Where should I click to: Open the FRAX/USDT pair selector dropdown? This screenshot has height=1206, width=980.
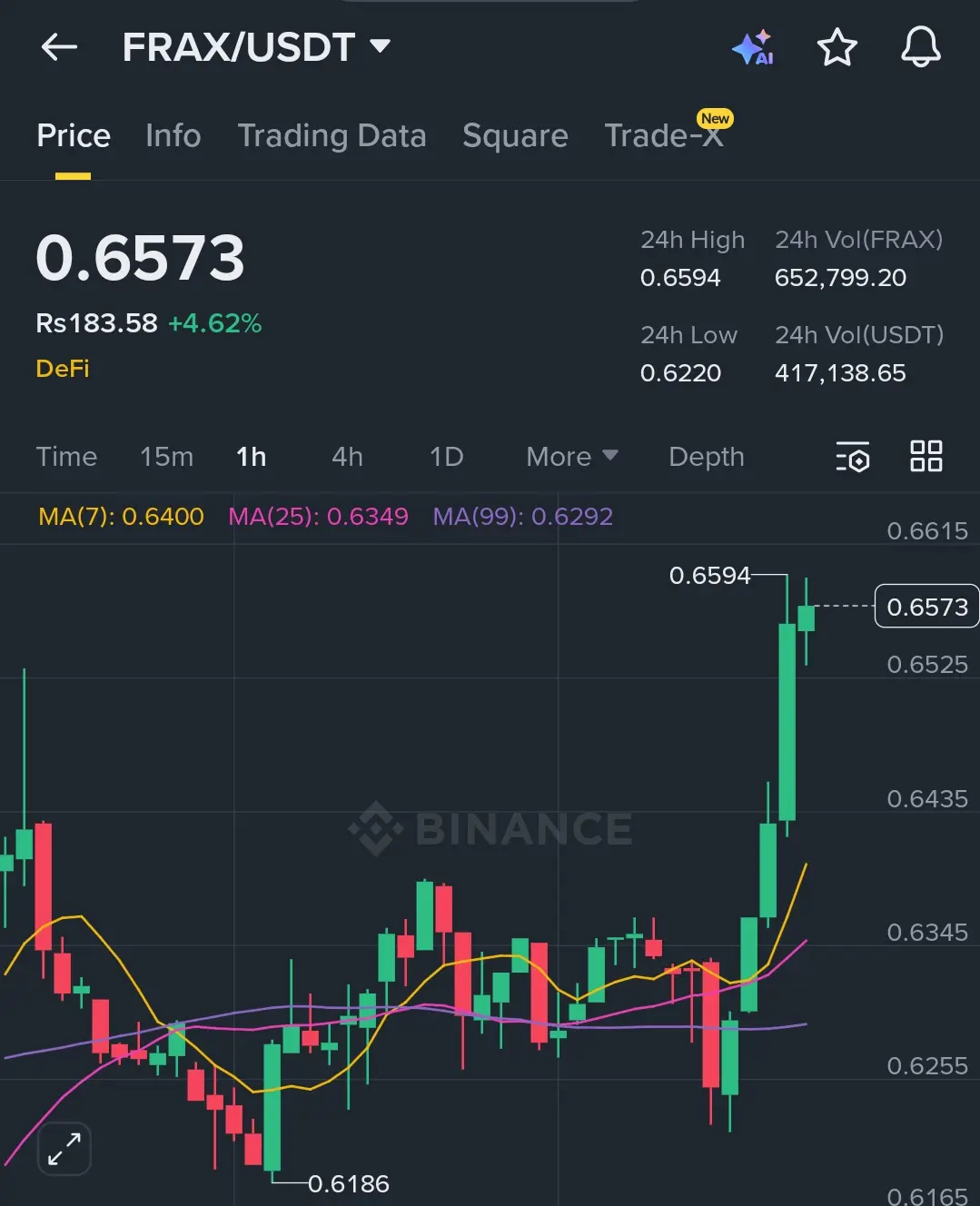(x=257, y=47)
